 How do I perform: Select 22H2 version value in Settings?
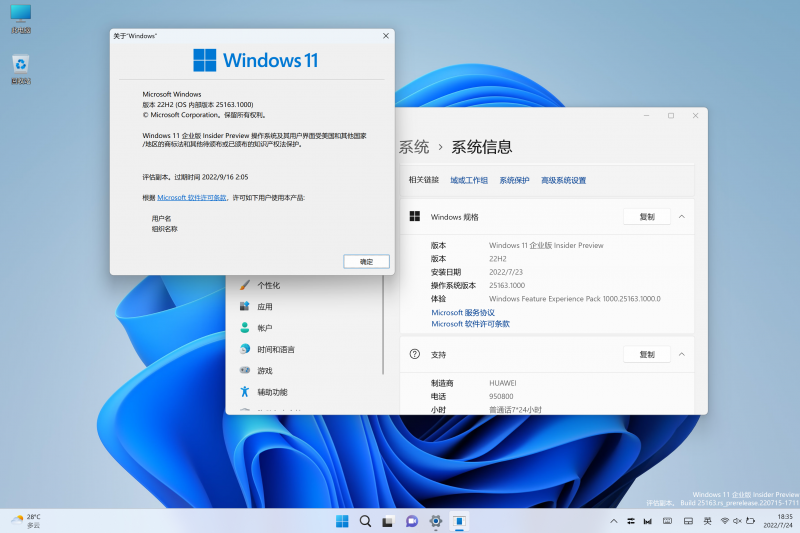(x=497, y=259)
